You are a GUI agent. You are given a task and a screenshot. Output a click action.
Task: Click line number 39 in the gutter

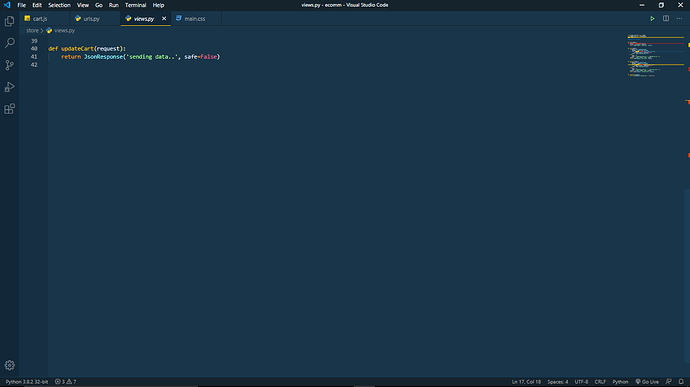pyautogui.click(x=34, y=41)
